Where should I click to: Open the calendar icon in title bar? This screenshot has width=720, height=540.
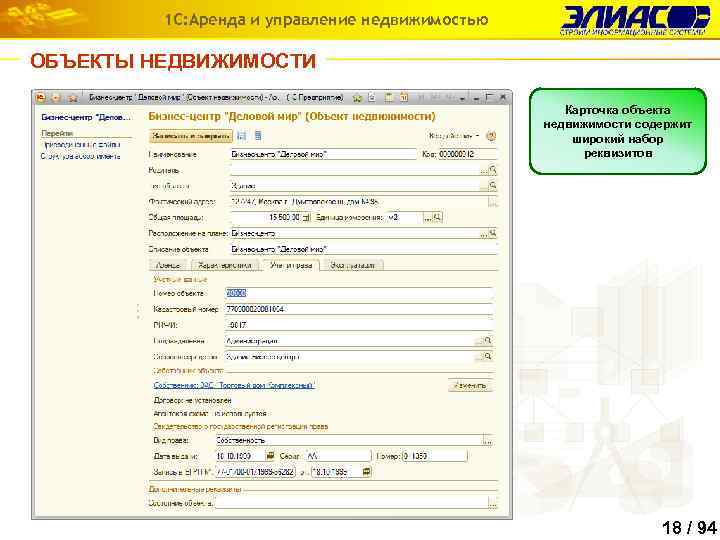(x=404, y=97)
